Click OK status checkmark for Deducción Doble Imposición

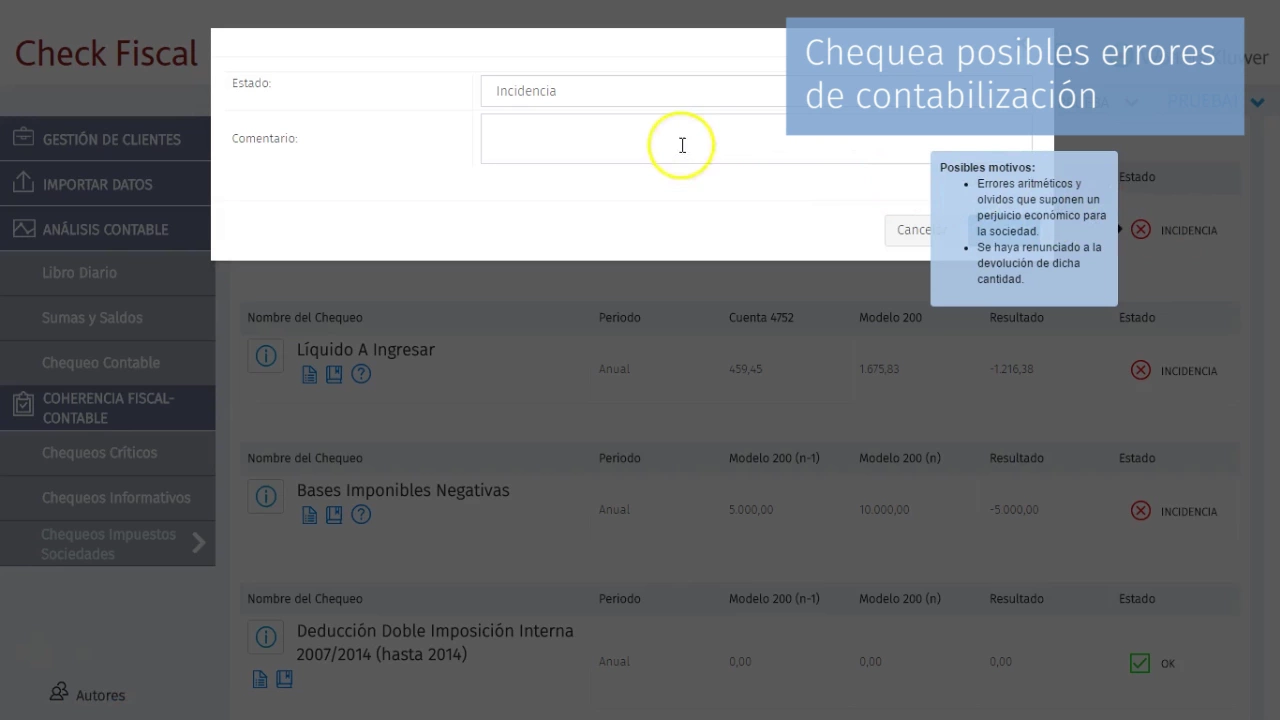[x=1139, y=663]
